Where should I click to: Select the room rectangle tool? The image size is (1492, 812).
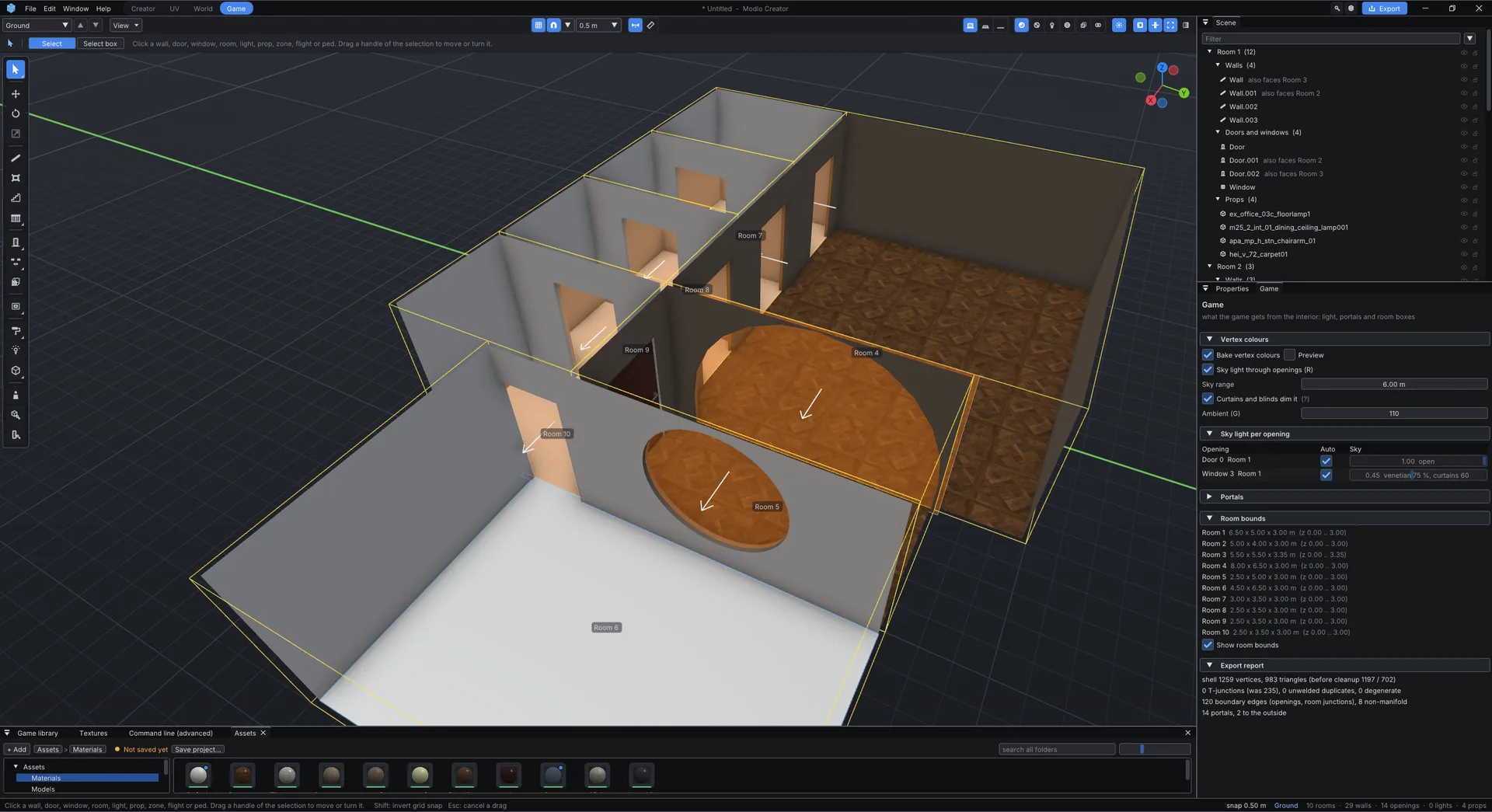click(16, 178)
